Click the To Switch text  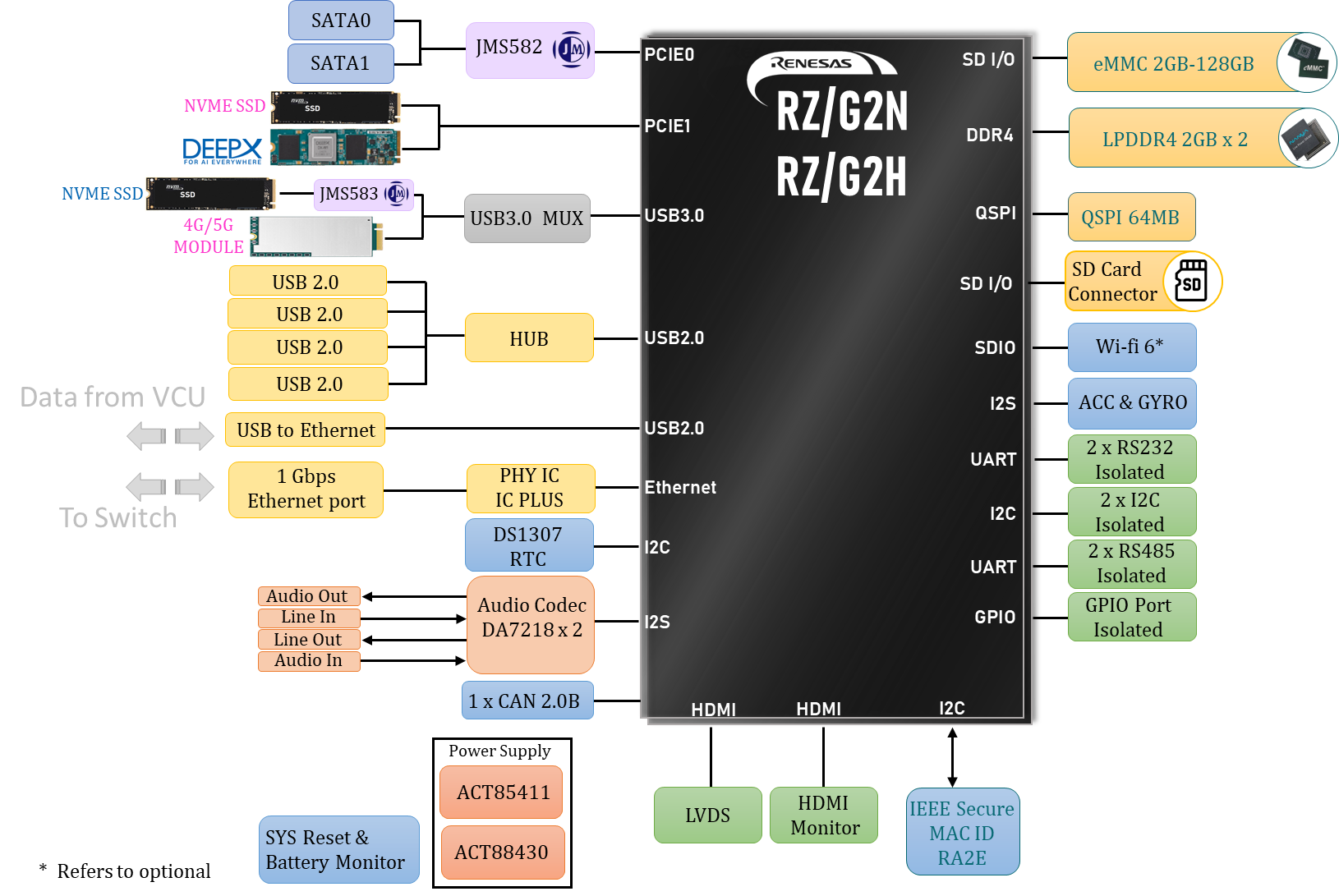point(118,518)
